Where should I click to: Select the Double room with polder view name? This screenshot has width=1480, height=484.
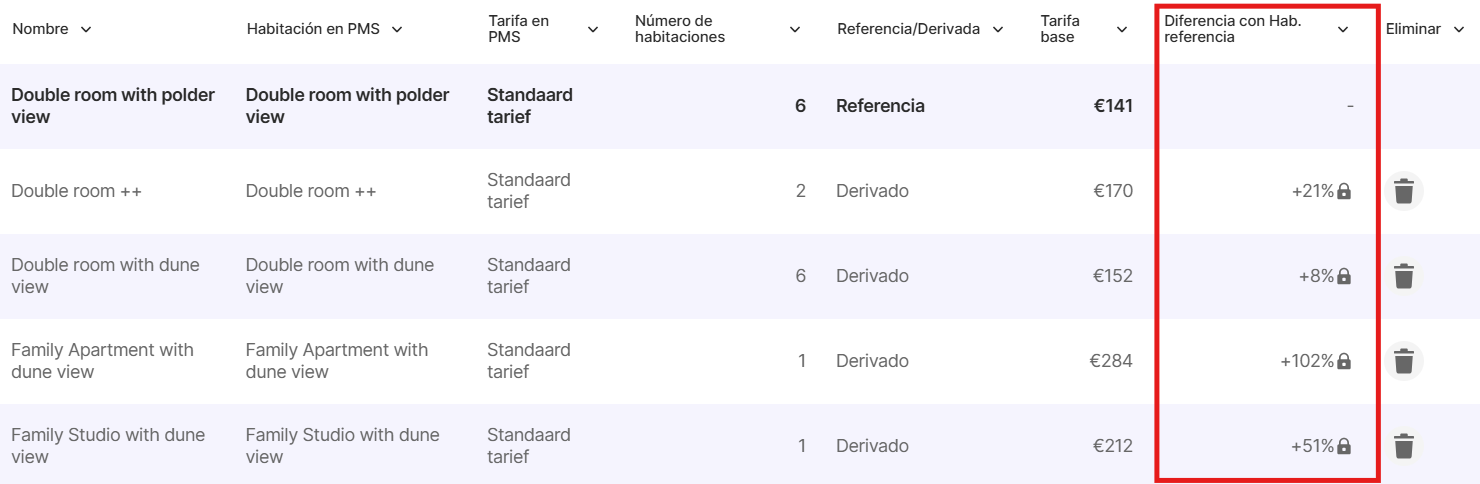(113, 106)
